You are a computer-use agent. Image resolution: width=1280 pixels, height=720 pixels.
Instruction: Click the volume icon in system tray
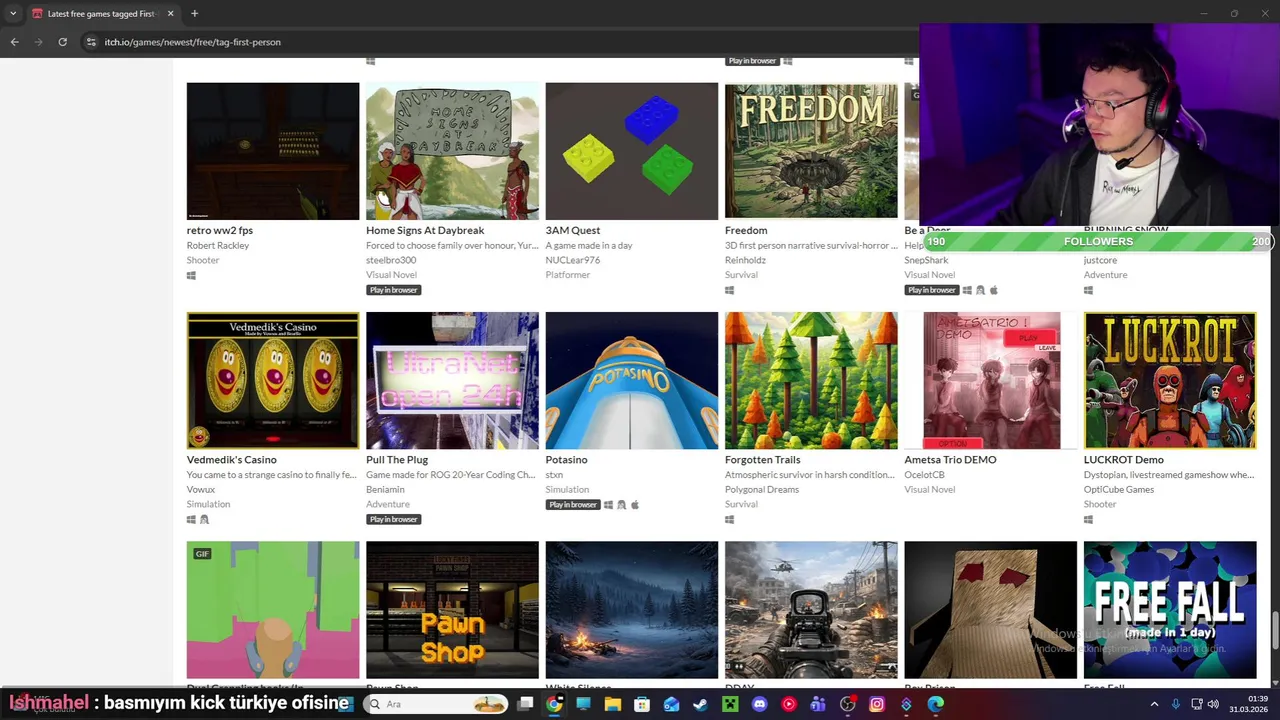1213,704
